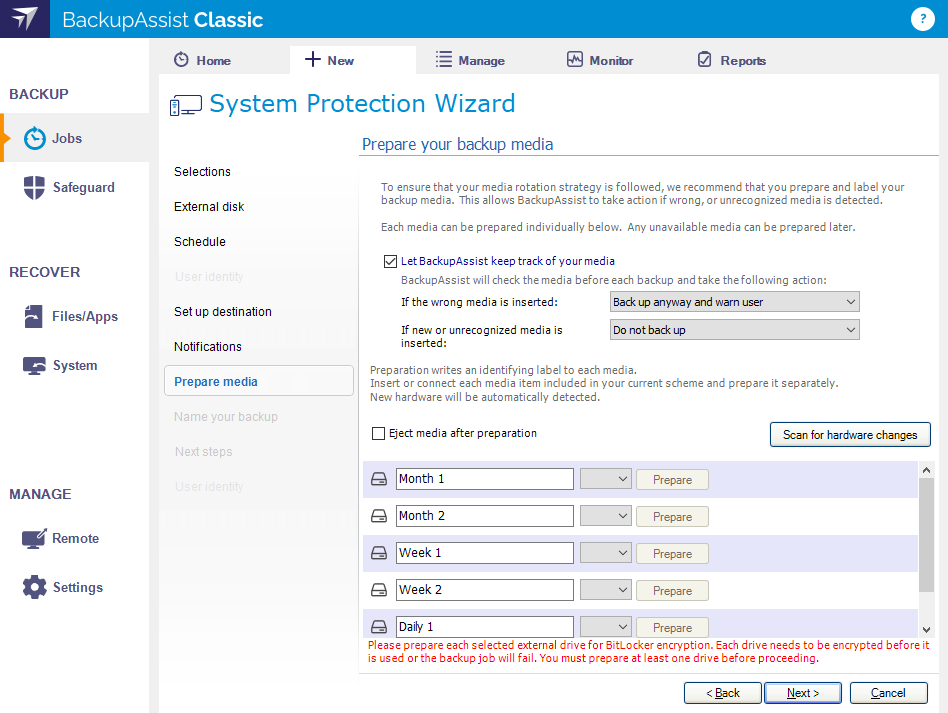Click the media list scroll up arrow

(926, 470)
